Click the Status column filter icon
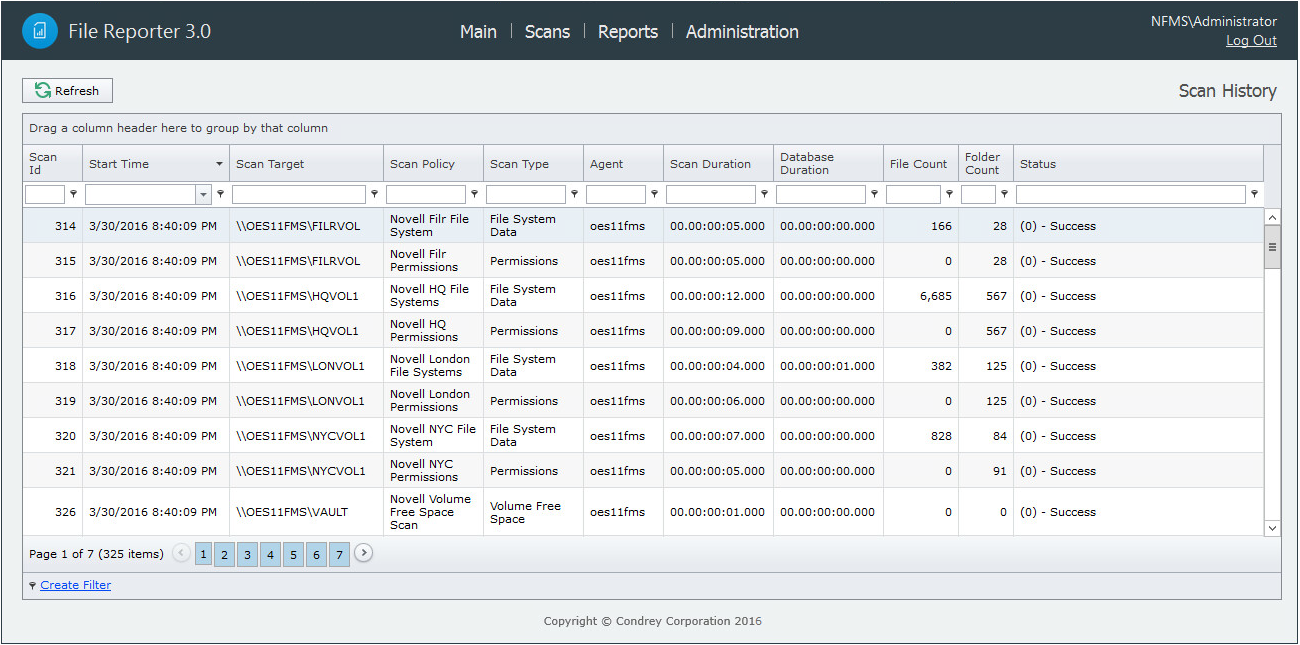The height and width of the screenshot is (645, 1300). [1254, 195]
